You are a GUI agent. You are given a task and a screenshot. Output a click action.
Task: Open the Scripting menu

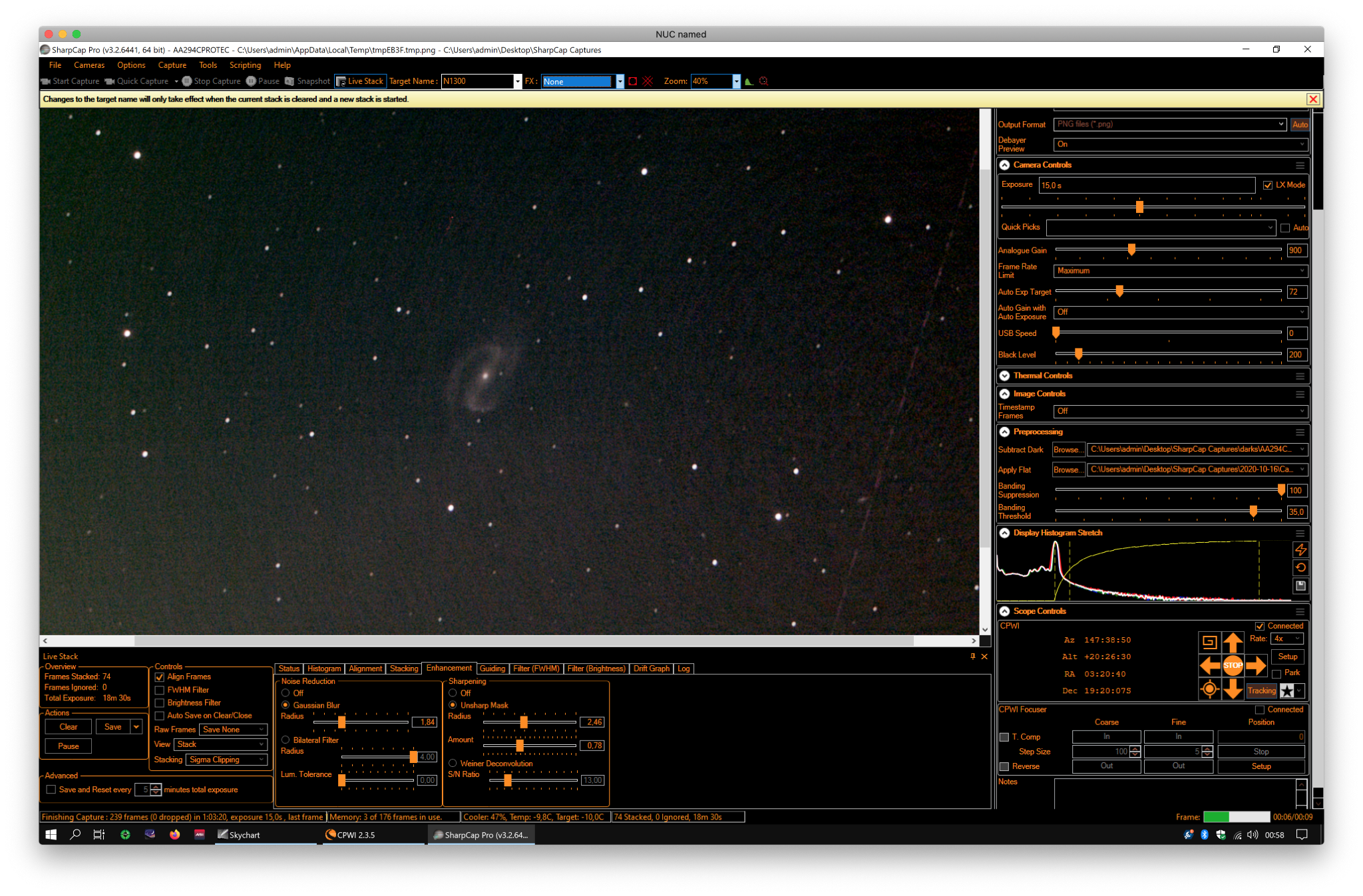tap(245, 65)
